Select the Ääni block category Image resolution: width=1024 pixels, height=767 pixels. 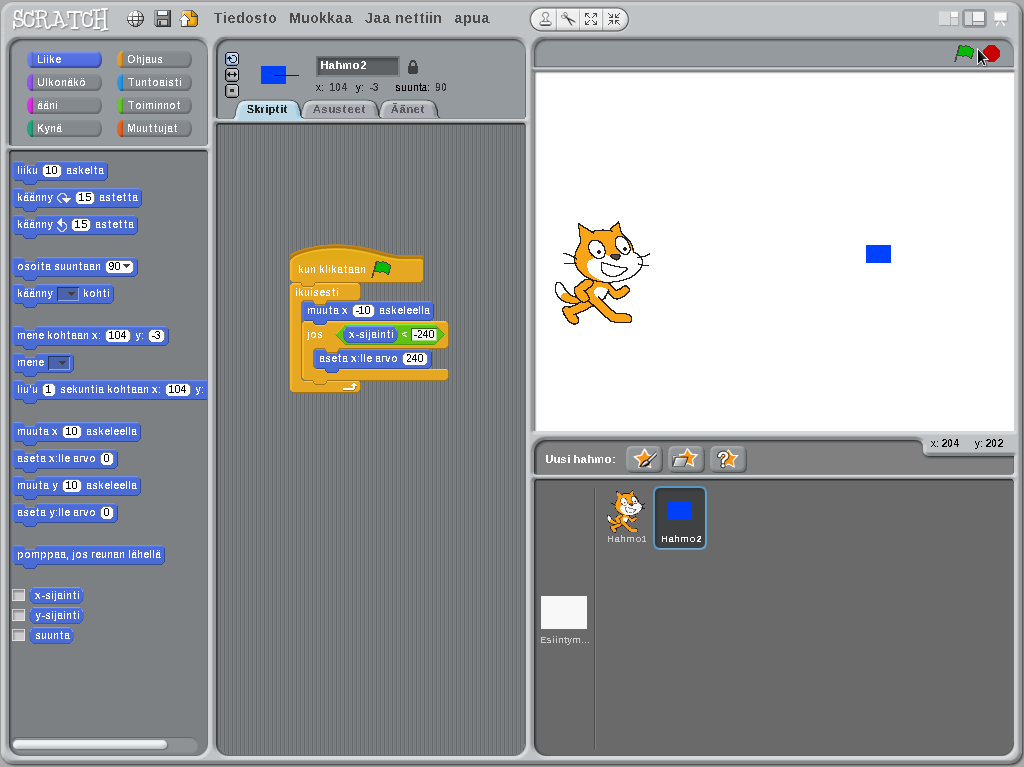[64, 105]
